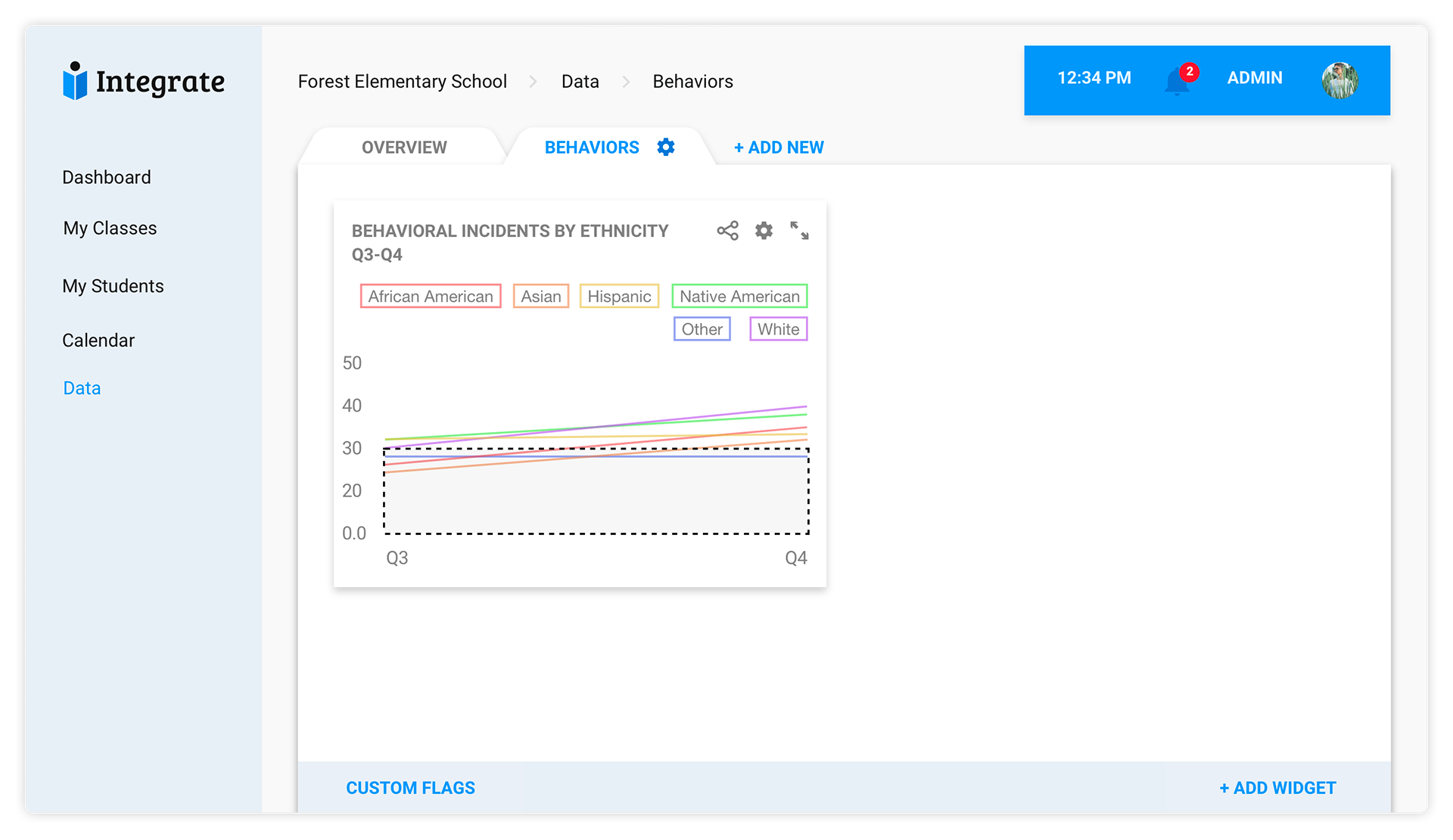Open Custom Flags
The width and height of the screenshot is (1453, 840).
click(410, 787)
